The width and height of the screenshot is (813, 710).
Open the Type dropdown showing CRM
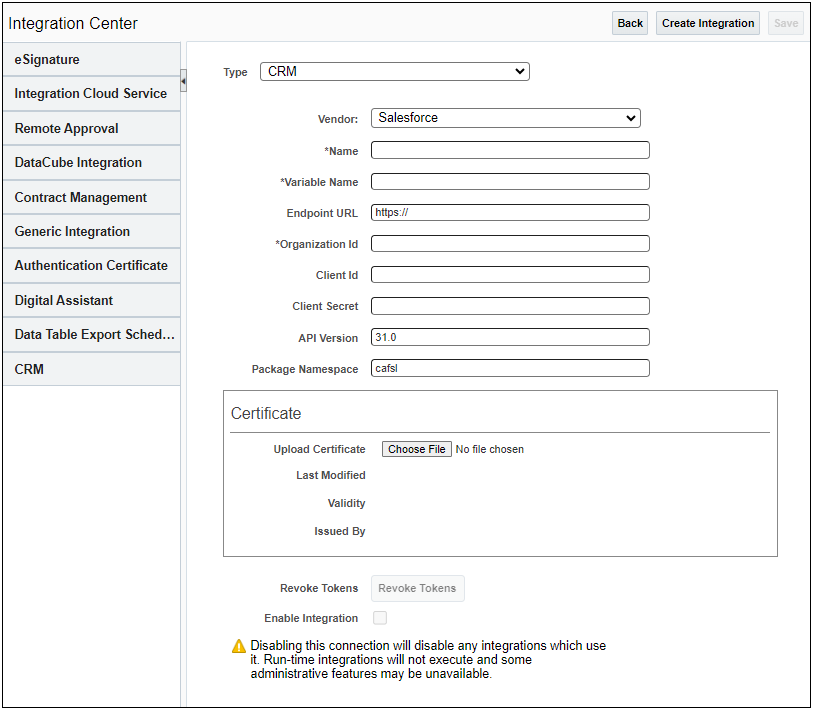[x=394, y=71]
